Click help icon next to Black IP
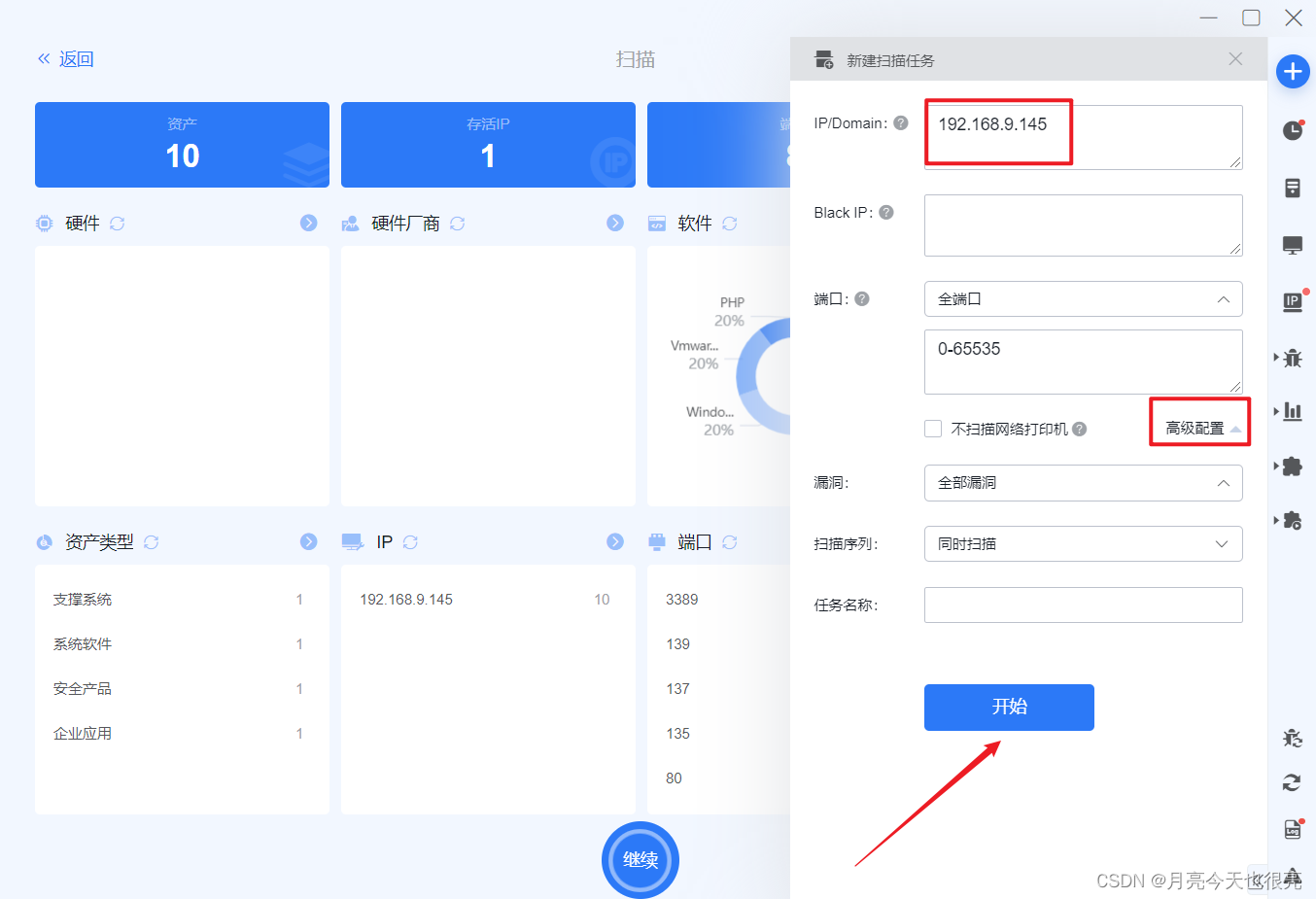This screenshot has width=1316, height=899. pos(886,213)
